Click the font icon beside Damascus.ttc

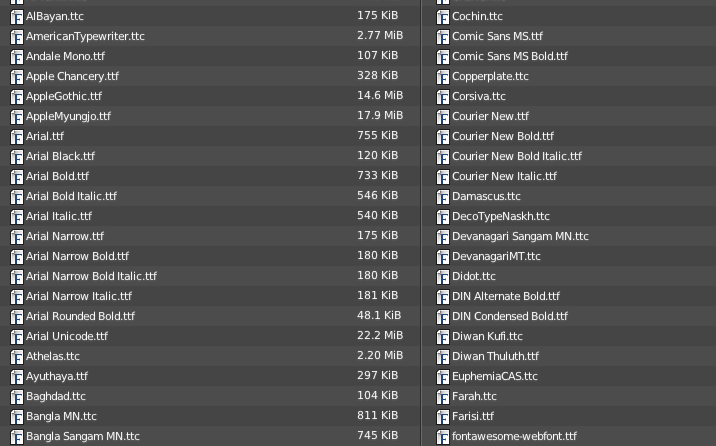443,197
